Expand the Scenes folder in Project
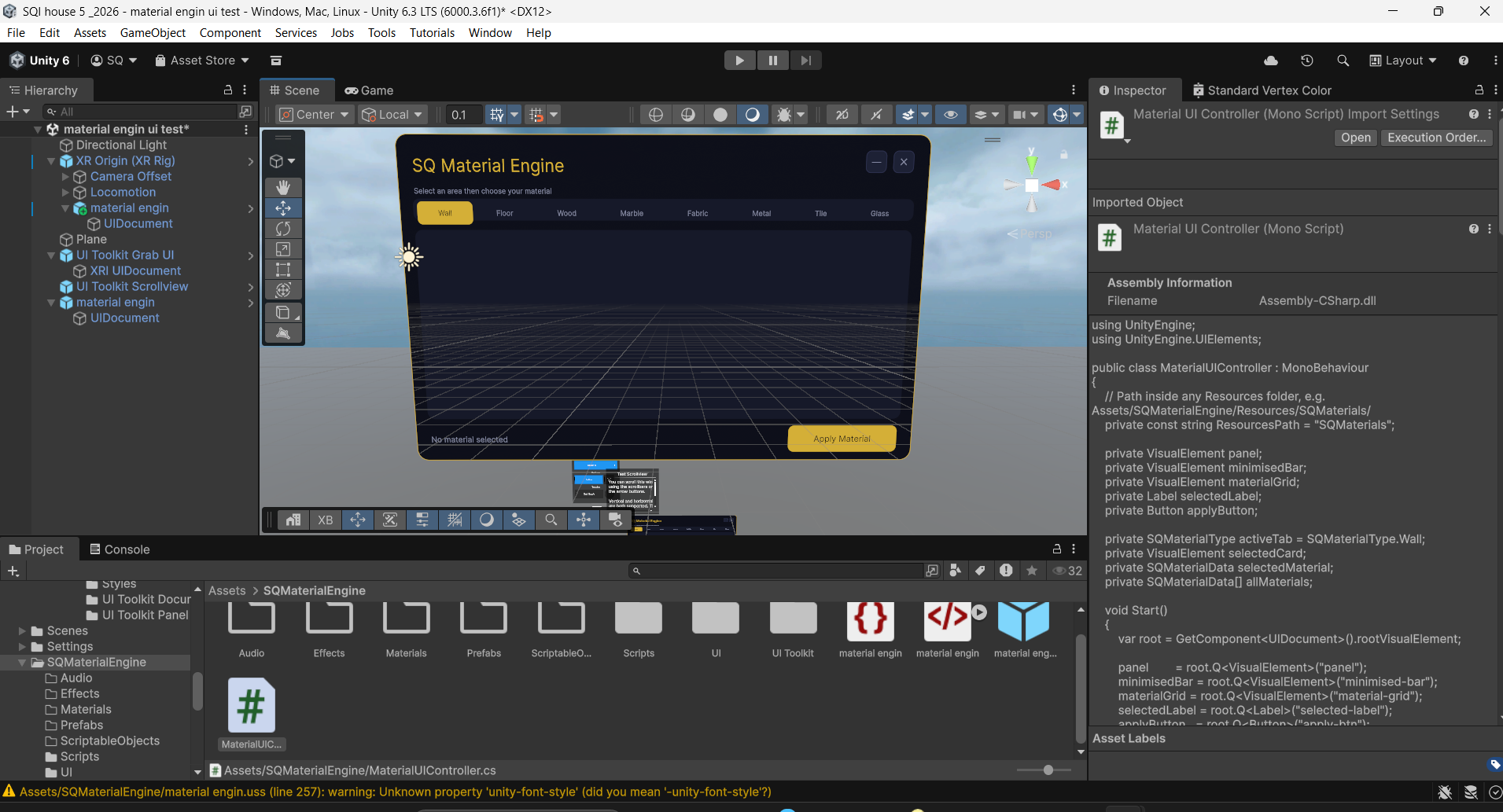1503x812 pixels. pyautogui.click(x=22, y=630)
